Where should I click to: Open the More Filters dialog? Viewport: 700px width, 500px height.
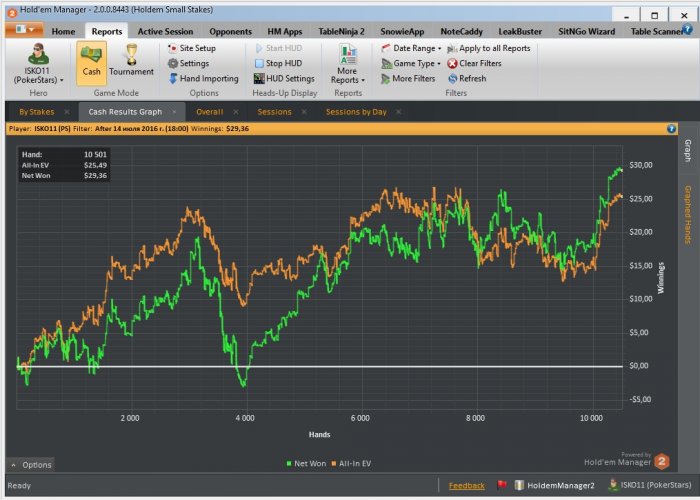(x=414, y=78)
